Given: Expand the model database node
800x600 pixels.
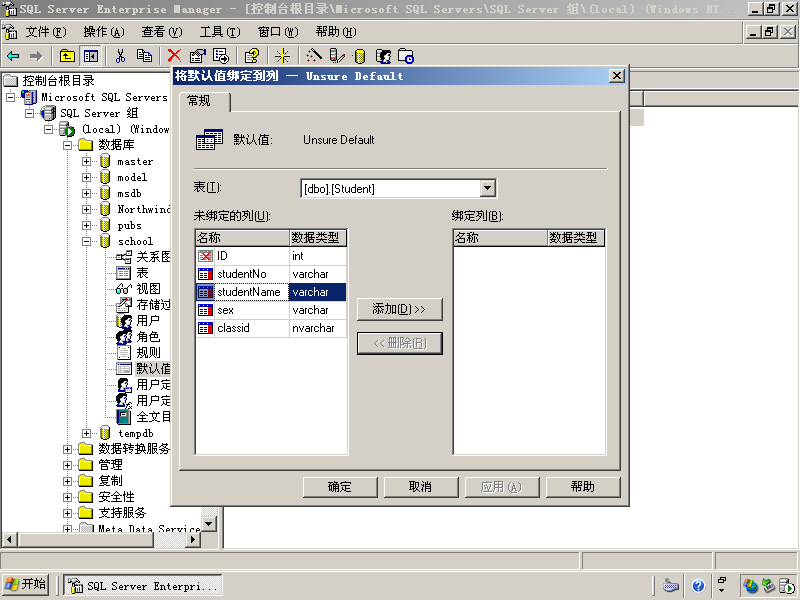Looking at the screenshot, I should pyautogui.click(x=86, y=178).
